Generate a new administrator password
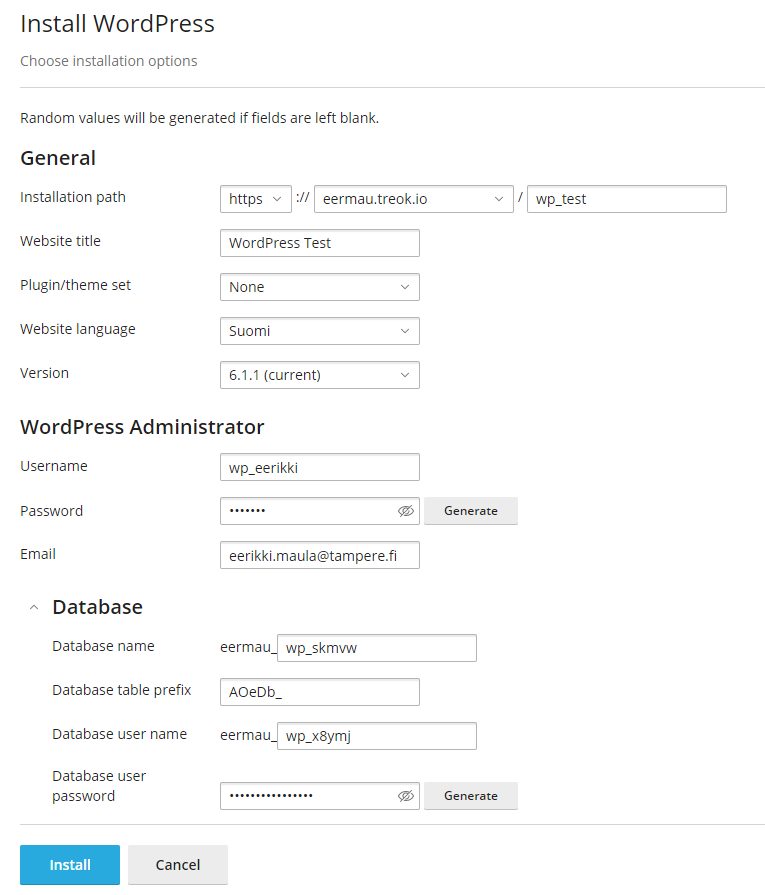The width and height of the screenshot is (765, 895). [x=470, y=511]
